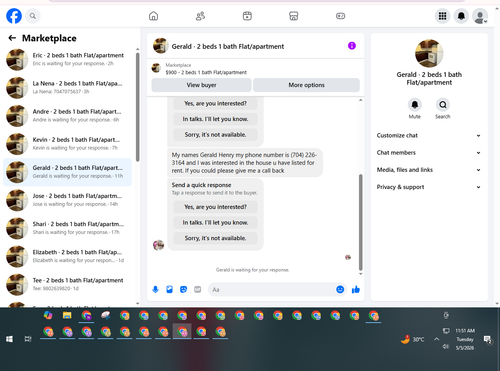500x371 pixels.
Task: Send upper 'Yes, are you interested?' quick reply
Action: [215, 104]
